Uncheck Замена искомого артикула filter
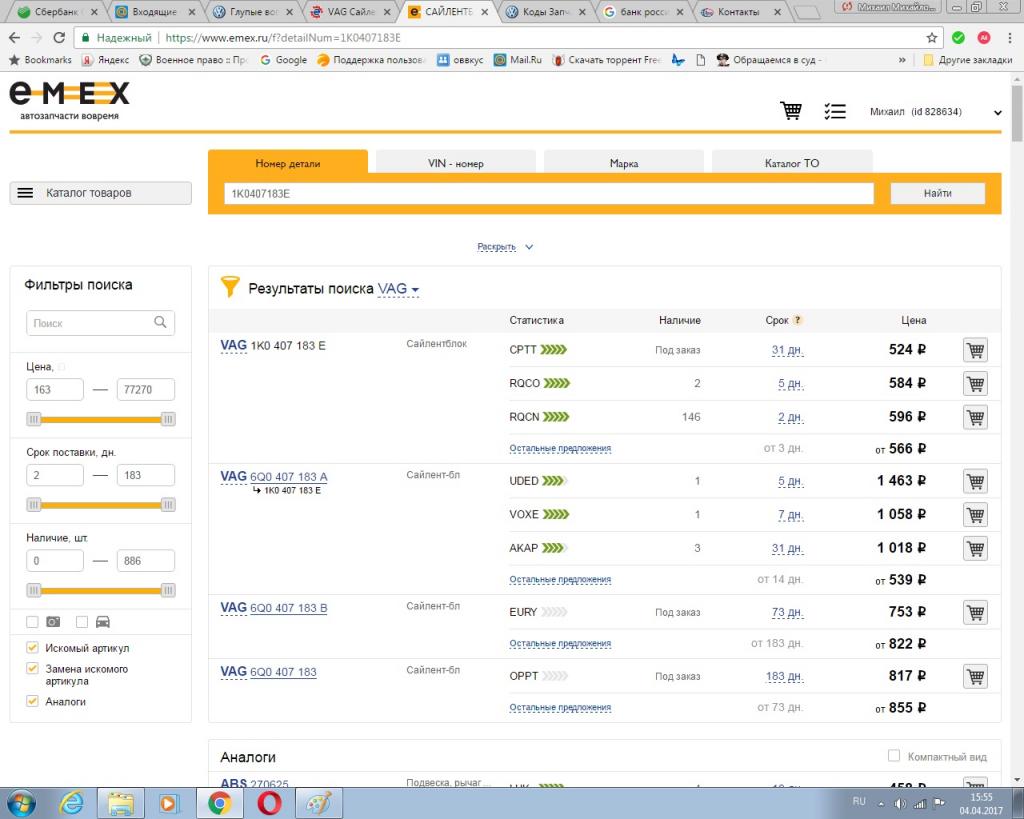This screenshot has height=819, width=1024. pyautogui.click(x=32, y=669)
